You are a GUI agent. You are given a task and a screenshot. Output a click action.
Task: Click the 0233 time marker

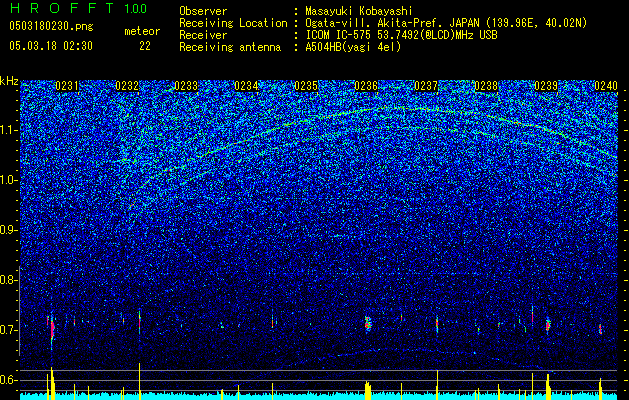tap(186, 86)
